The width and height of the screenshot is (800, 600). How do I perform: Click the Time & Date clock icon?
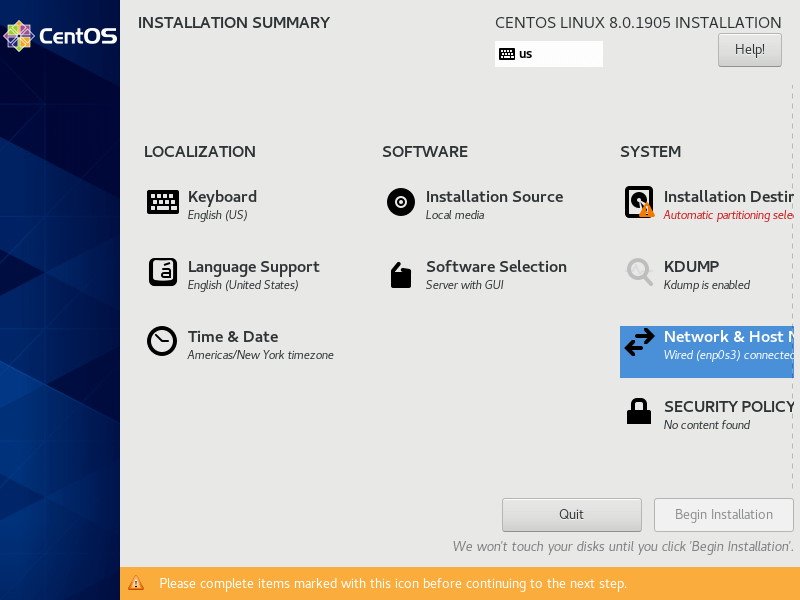162,342
